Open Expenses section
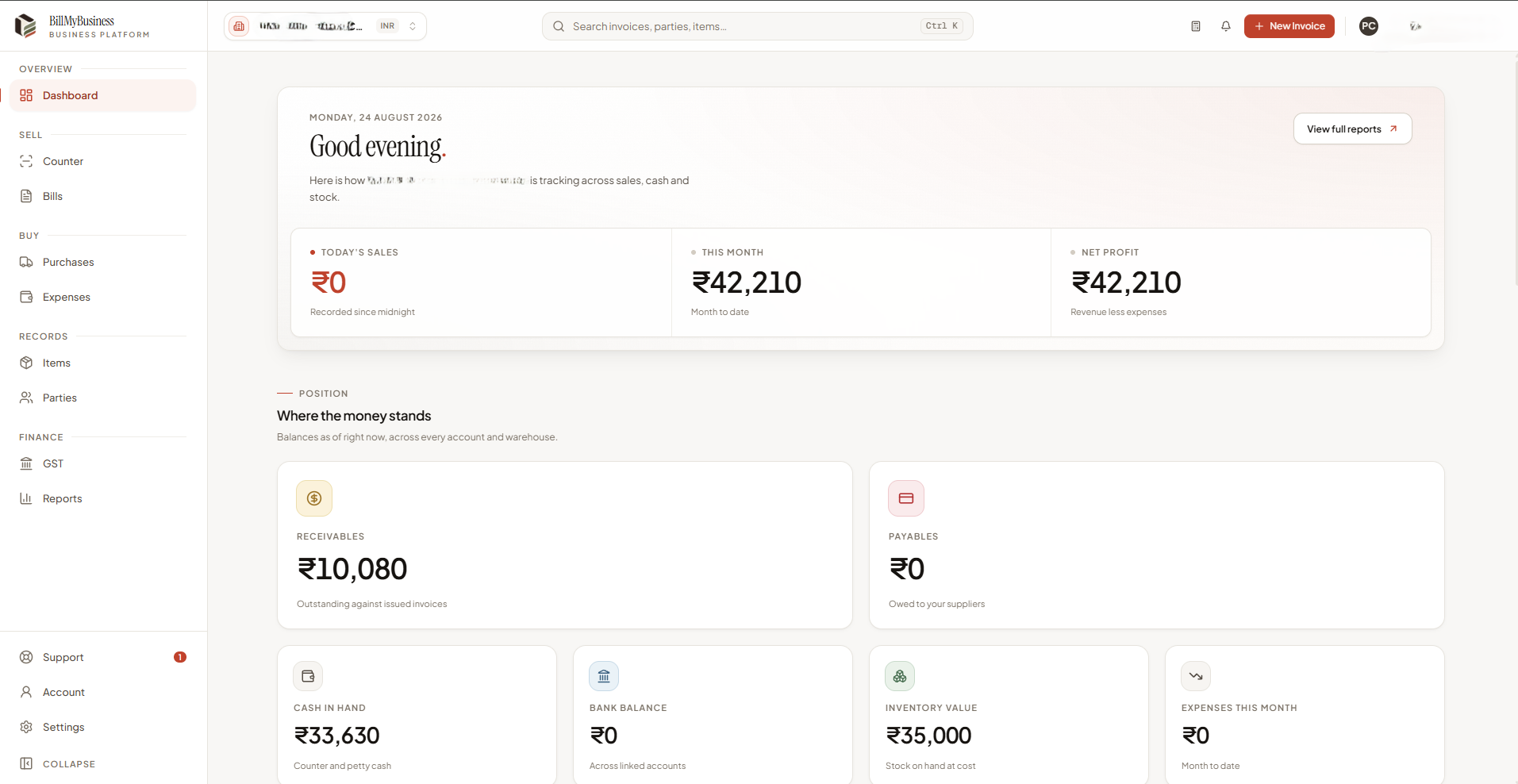 103,297
